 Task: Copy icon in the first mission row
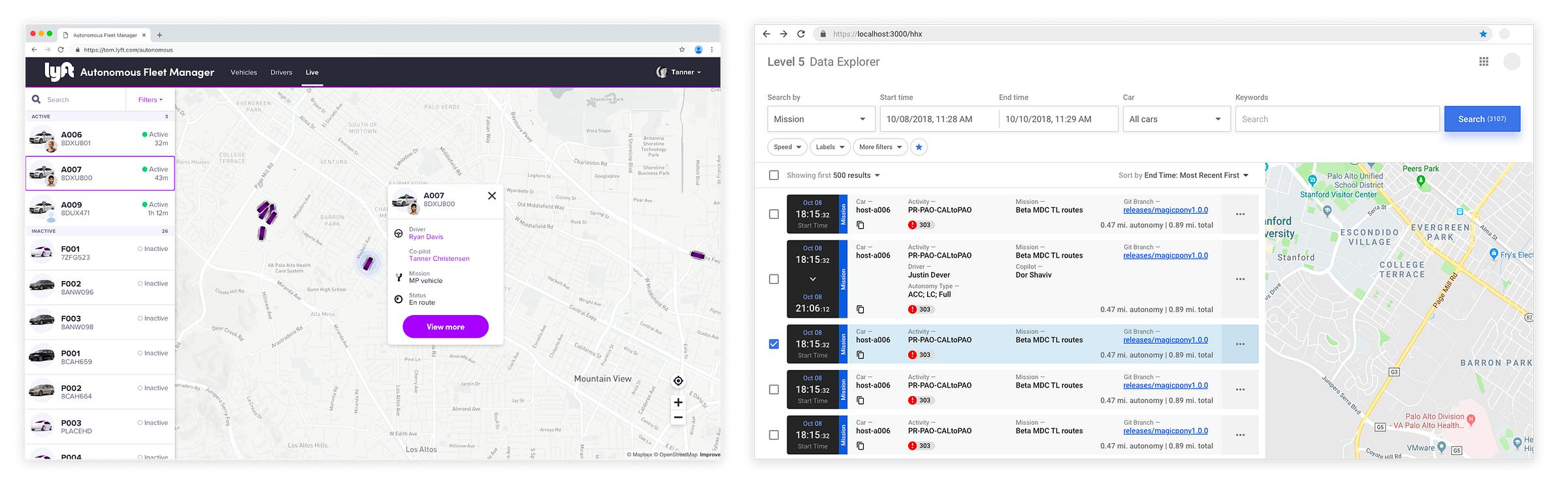[860, 225]
